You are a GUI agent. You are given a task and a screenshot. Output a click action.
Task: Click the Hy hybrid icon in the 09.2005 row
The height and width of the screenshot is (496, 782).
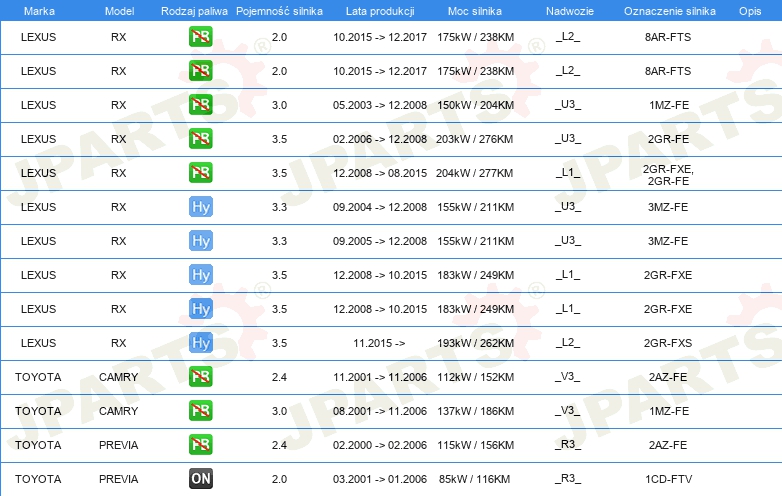tap(200, 241)
